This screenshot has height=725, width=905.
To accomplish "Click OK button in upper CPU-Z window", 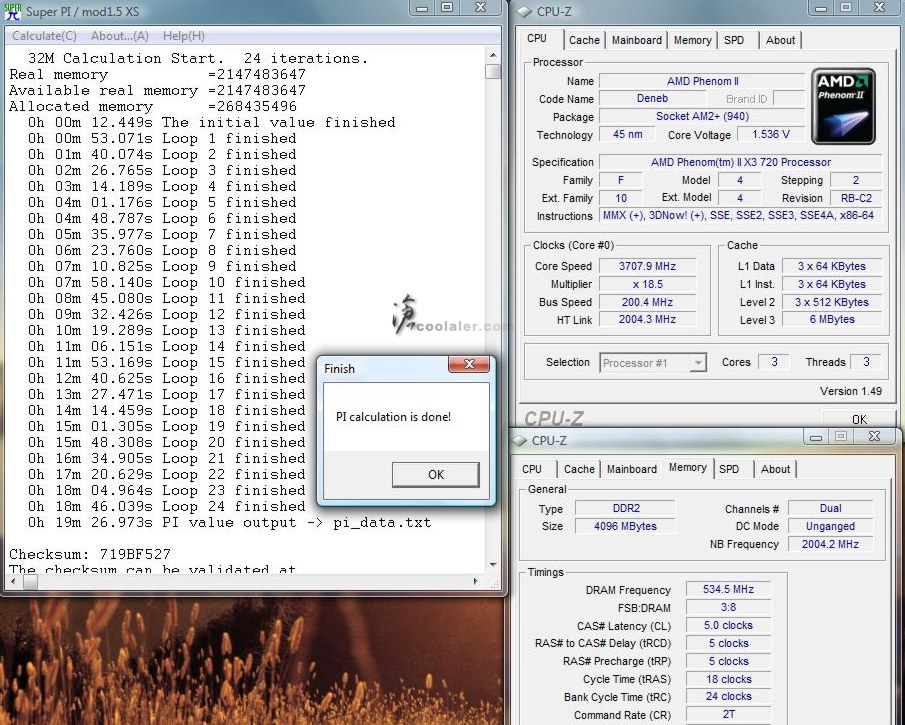I will click(859, 419).
